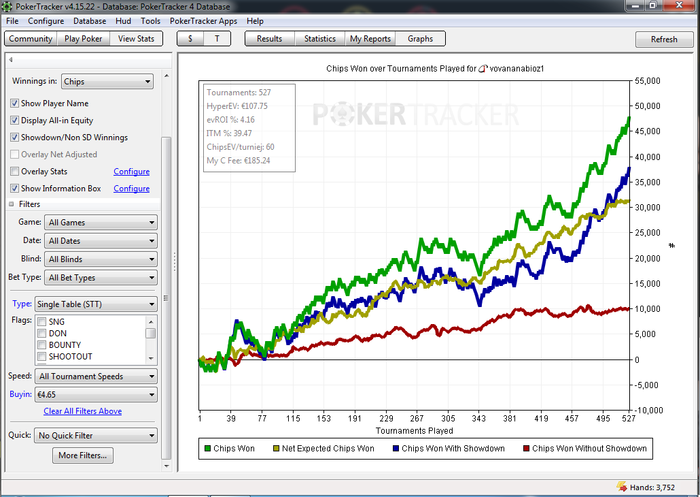This screenshot has height=497, width=700.
Task: Click Configure link next to Overlay Stats
Action: point(131,171)
